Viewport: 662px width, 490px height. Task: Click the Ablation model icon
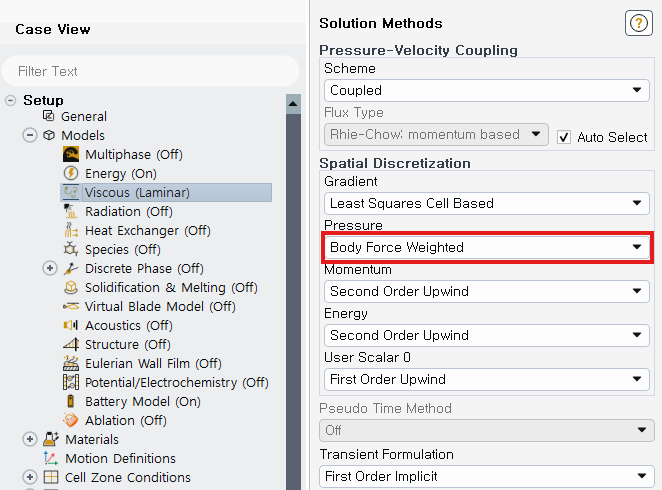[71, 421]
